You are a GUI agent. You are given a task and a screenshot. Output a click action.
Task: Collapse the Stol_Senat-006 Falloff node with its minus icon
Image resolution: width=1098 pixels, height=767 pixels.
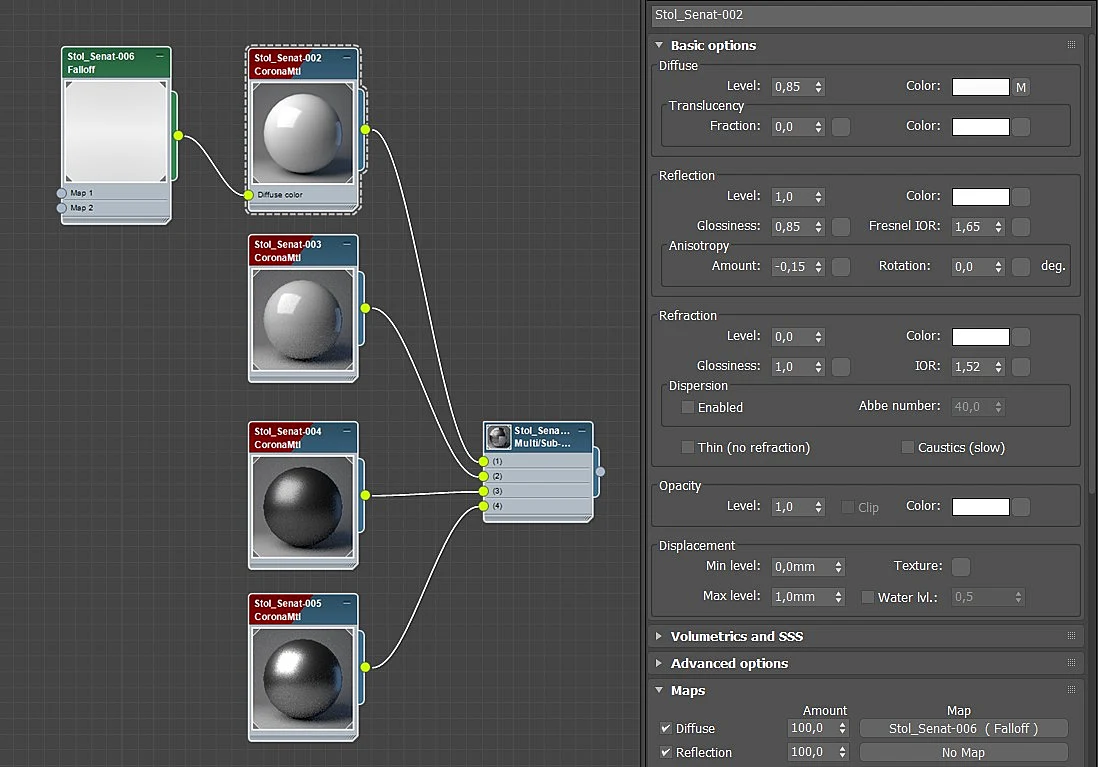pyautogui.click(x=160, y=55)
